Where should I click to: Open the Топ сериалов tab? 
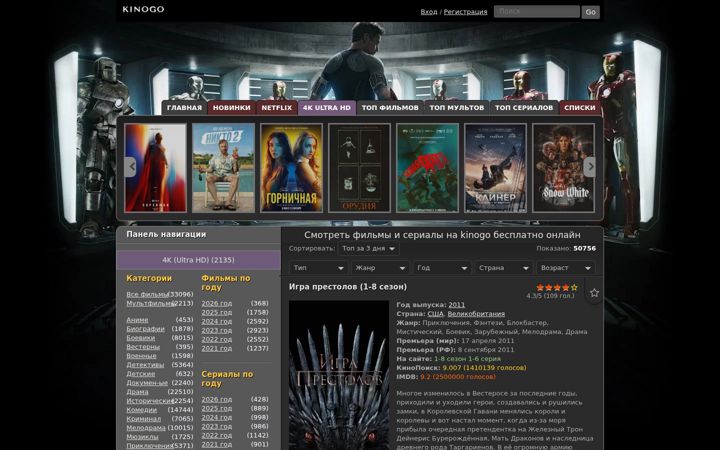[x=524, y=107]
